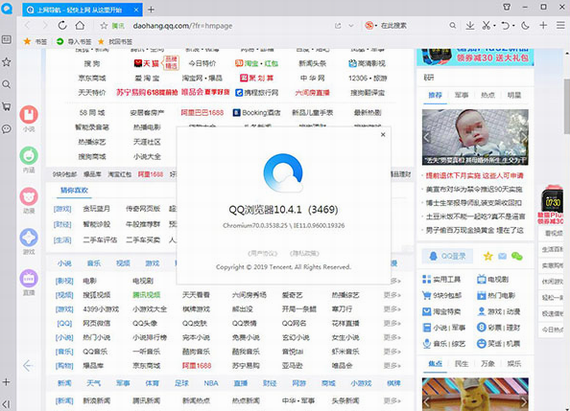
Task: Go to the home page icon
Action: click(x=80, y=25)
